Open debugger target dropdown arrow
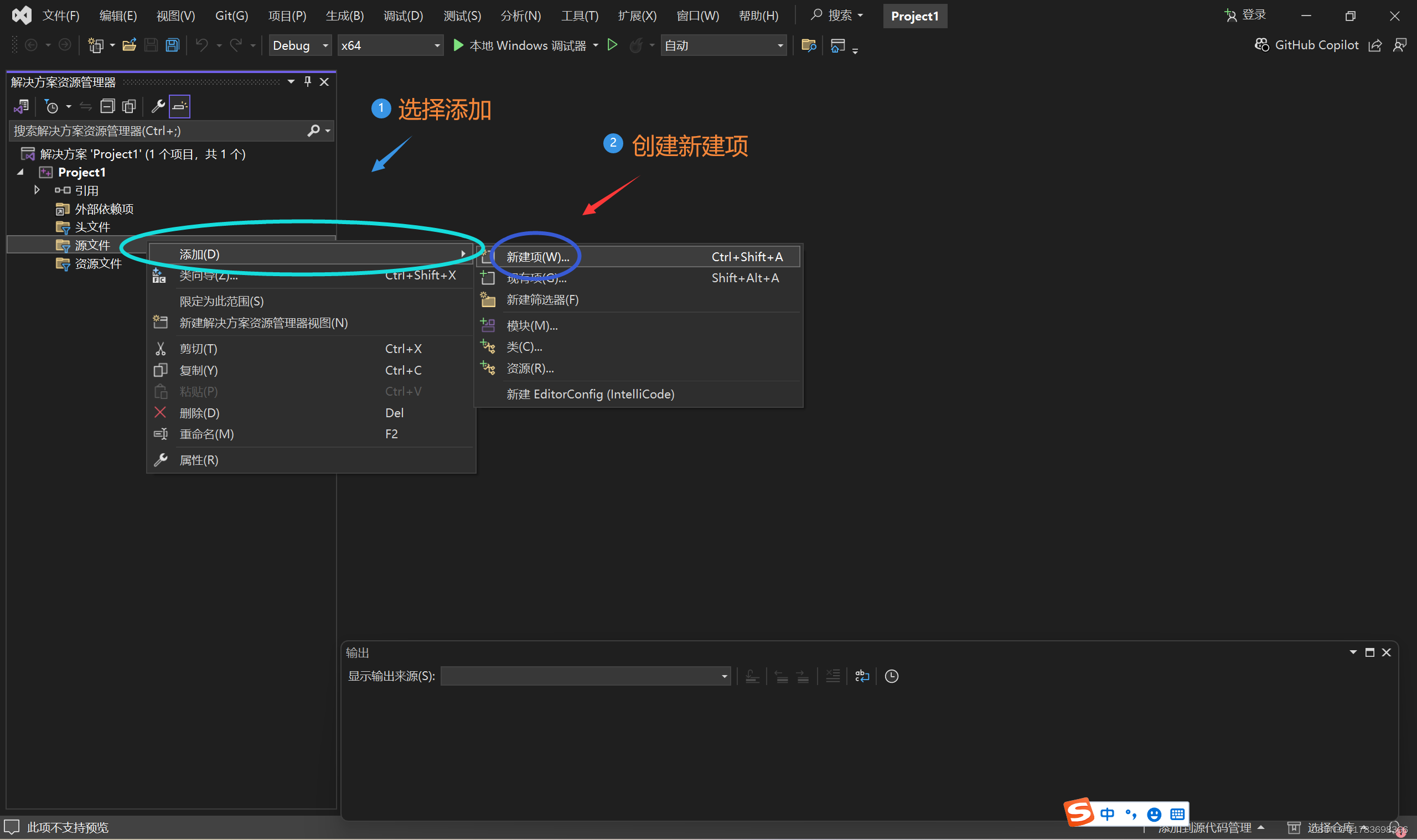The height and width of the screenshot is (840, 1417). click(x=596, y=45)
